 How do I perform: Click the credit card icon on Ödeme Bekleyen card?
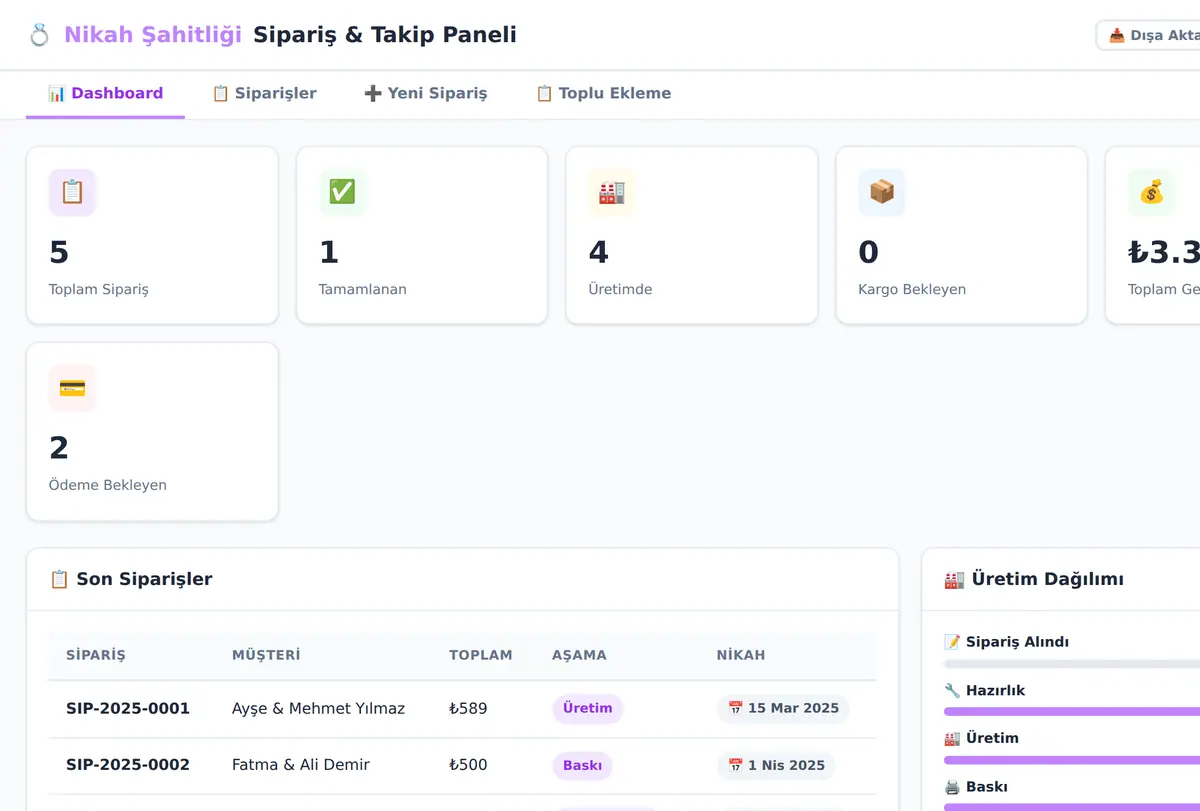tap(72, 388)
